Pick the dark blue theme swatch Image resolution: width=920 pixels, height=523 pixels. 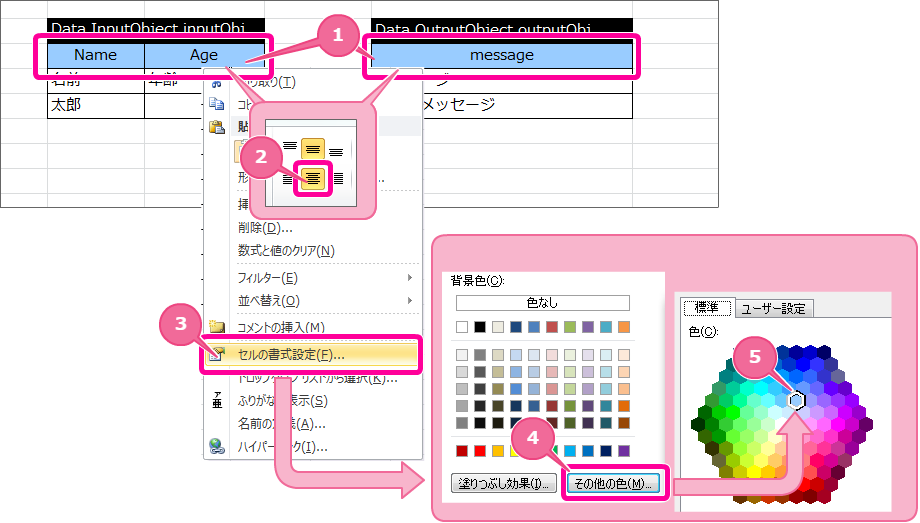516,327
